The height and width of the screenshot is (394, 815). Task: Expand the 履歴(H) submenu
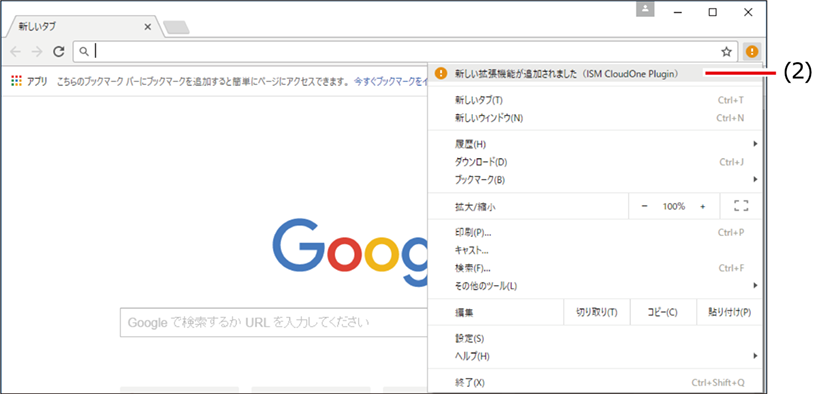tap(595, 144)
